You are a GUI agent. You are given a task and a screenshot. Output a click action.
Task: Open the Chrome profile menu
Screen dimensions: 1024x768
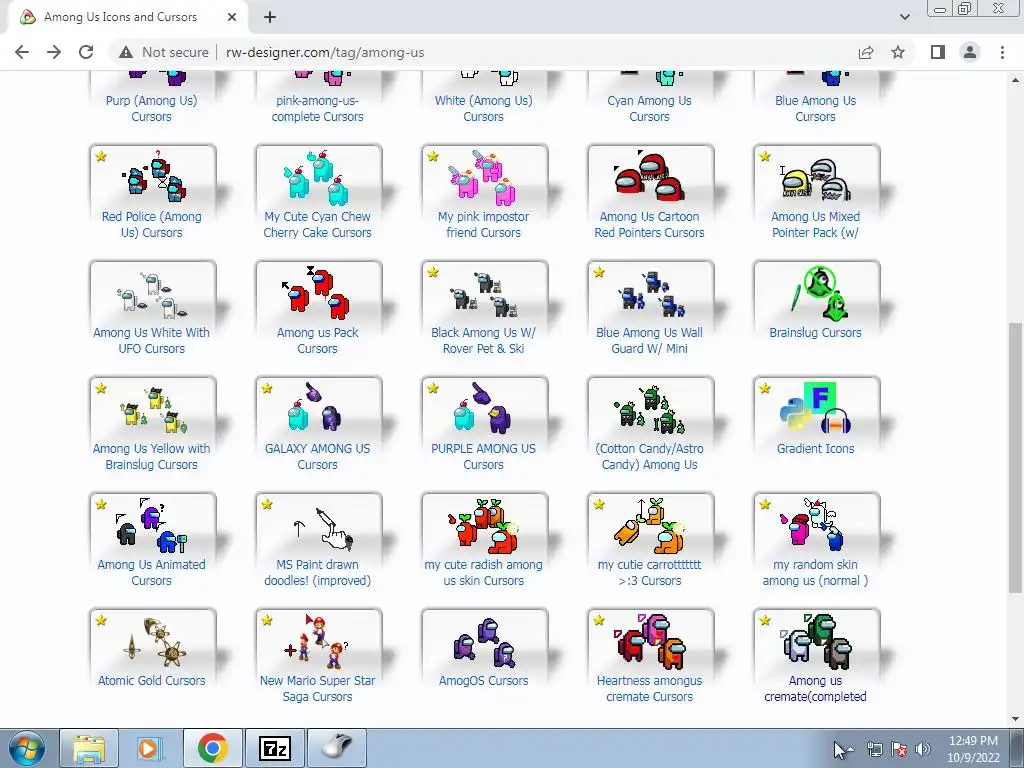(970, 52)
